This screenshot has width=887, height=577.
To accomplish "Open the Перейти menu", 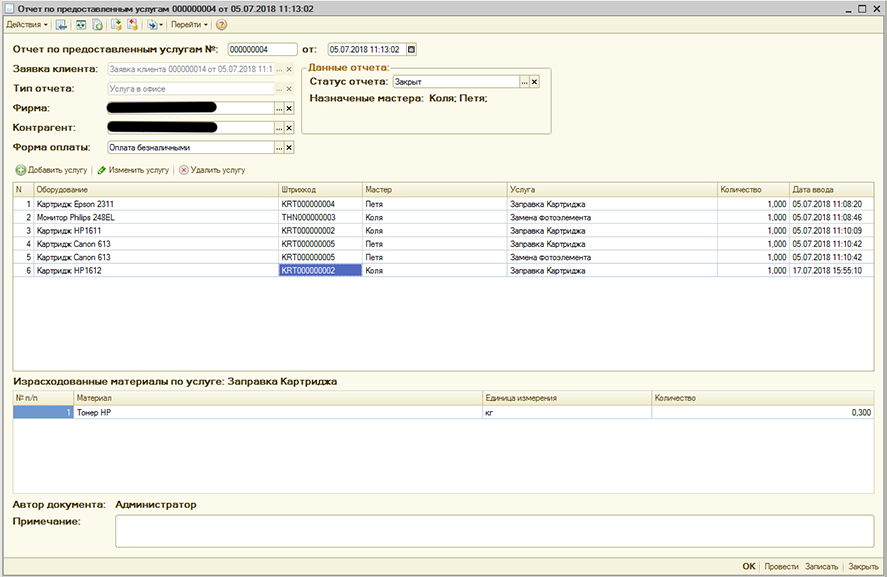I will coord(188,24).
